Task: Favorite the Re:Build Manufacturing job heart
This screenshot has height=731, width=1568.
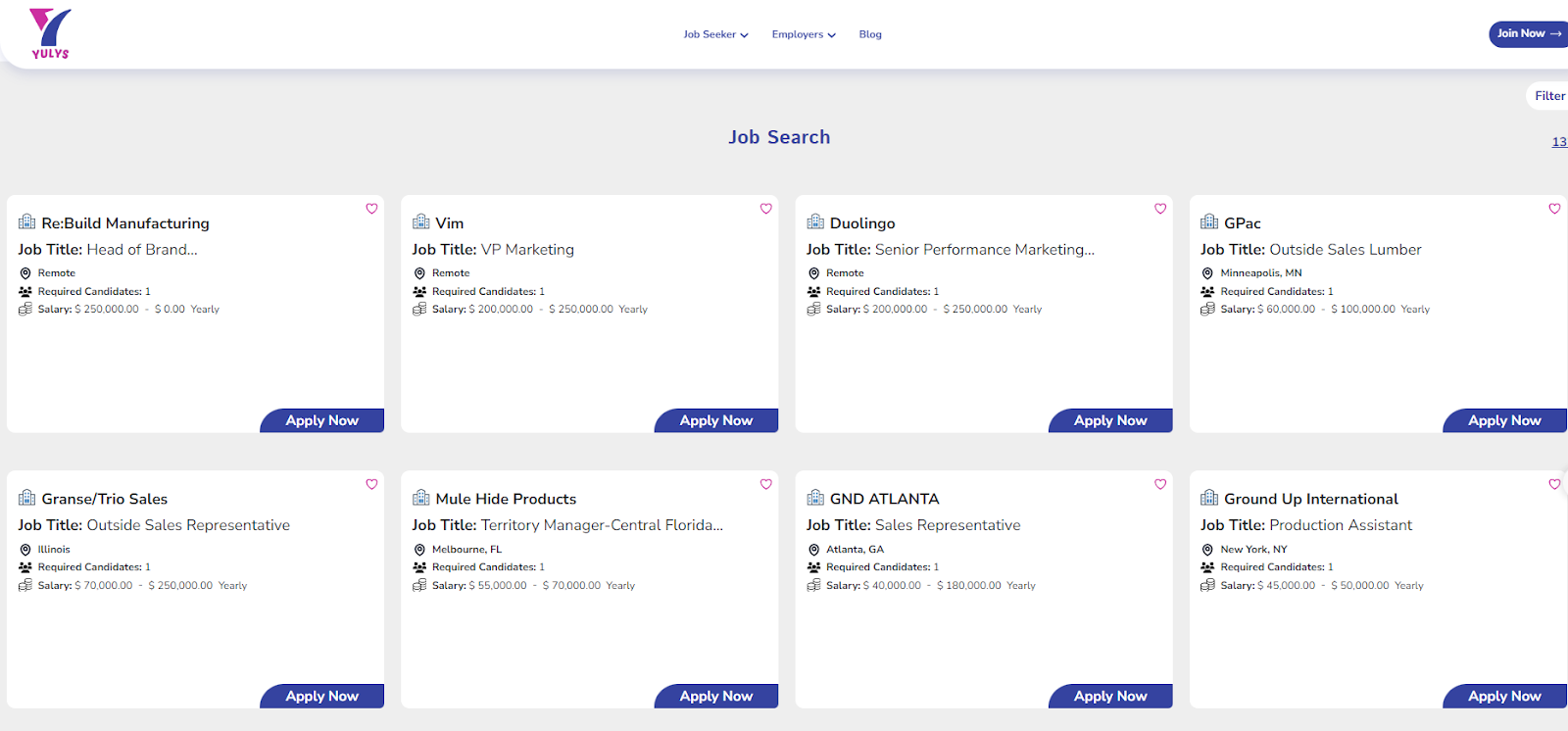Action: tap(371, 209)
